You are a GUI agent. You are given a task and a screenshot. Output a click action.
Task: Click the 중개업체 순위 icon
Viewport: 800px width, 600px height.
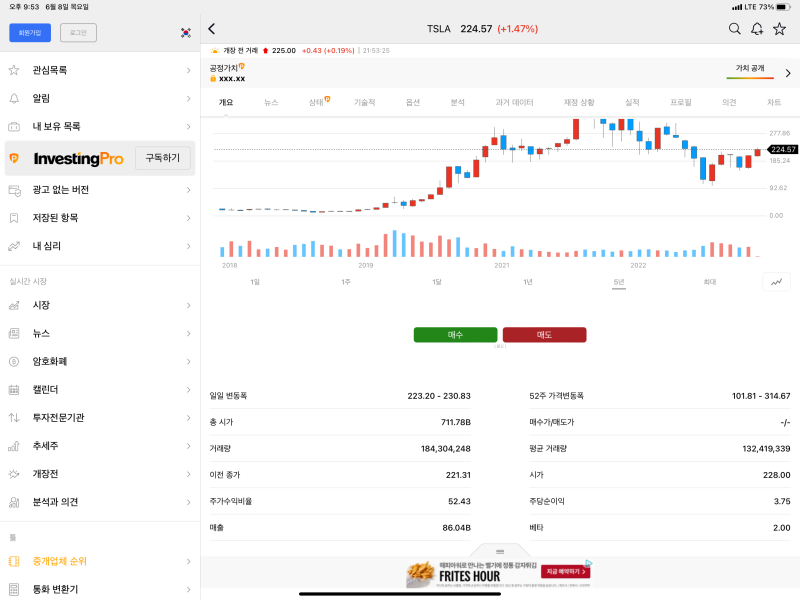[14, 561]
